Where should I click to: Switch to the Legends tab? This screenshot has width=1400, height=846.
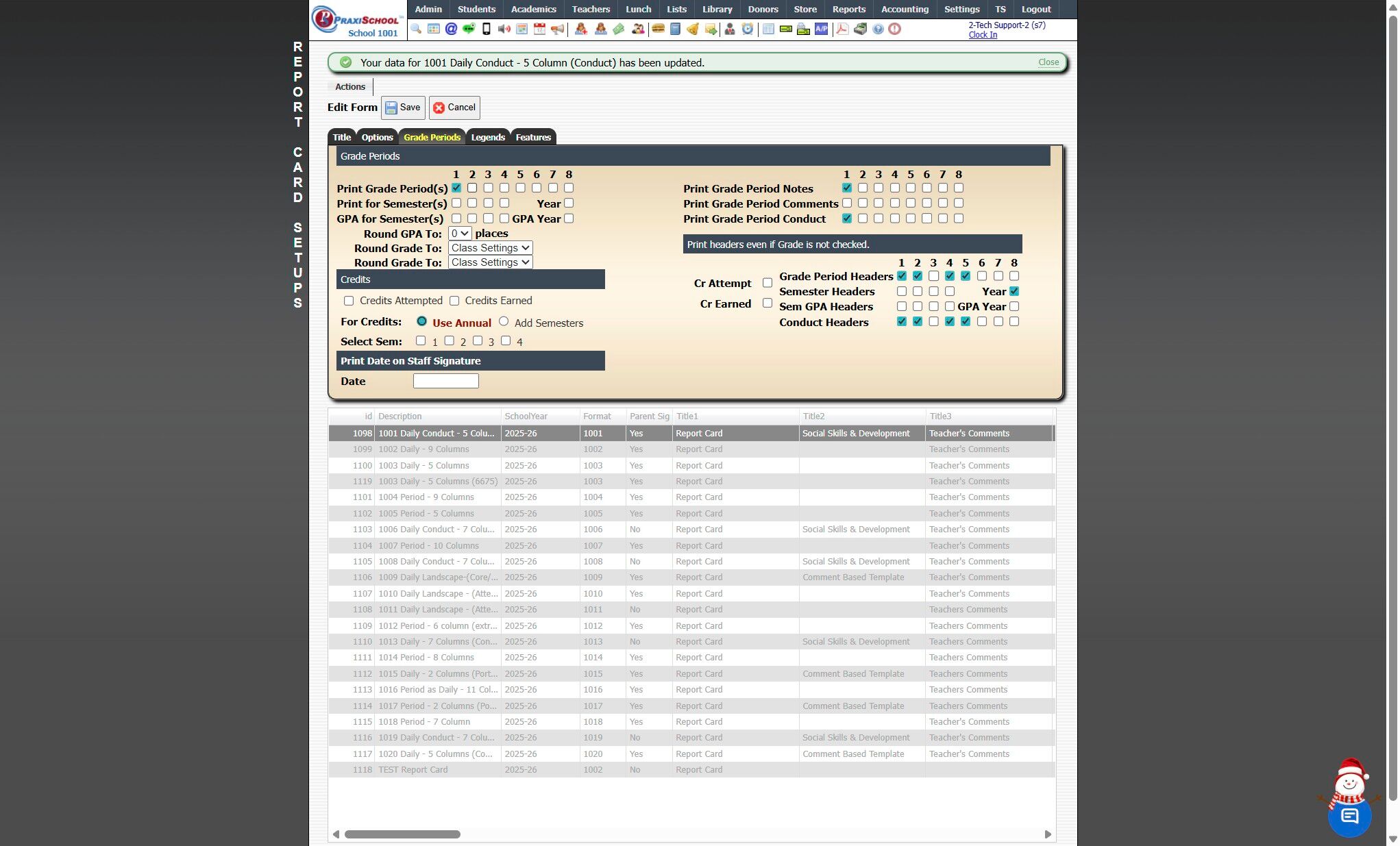point(488,137)
